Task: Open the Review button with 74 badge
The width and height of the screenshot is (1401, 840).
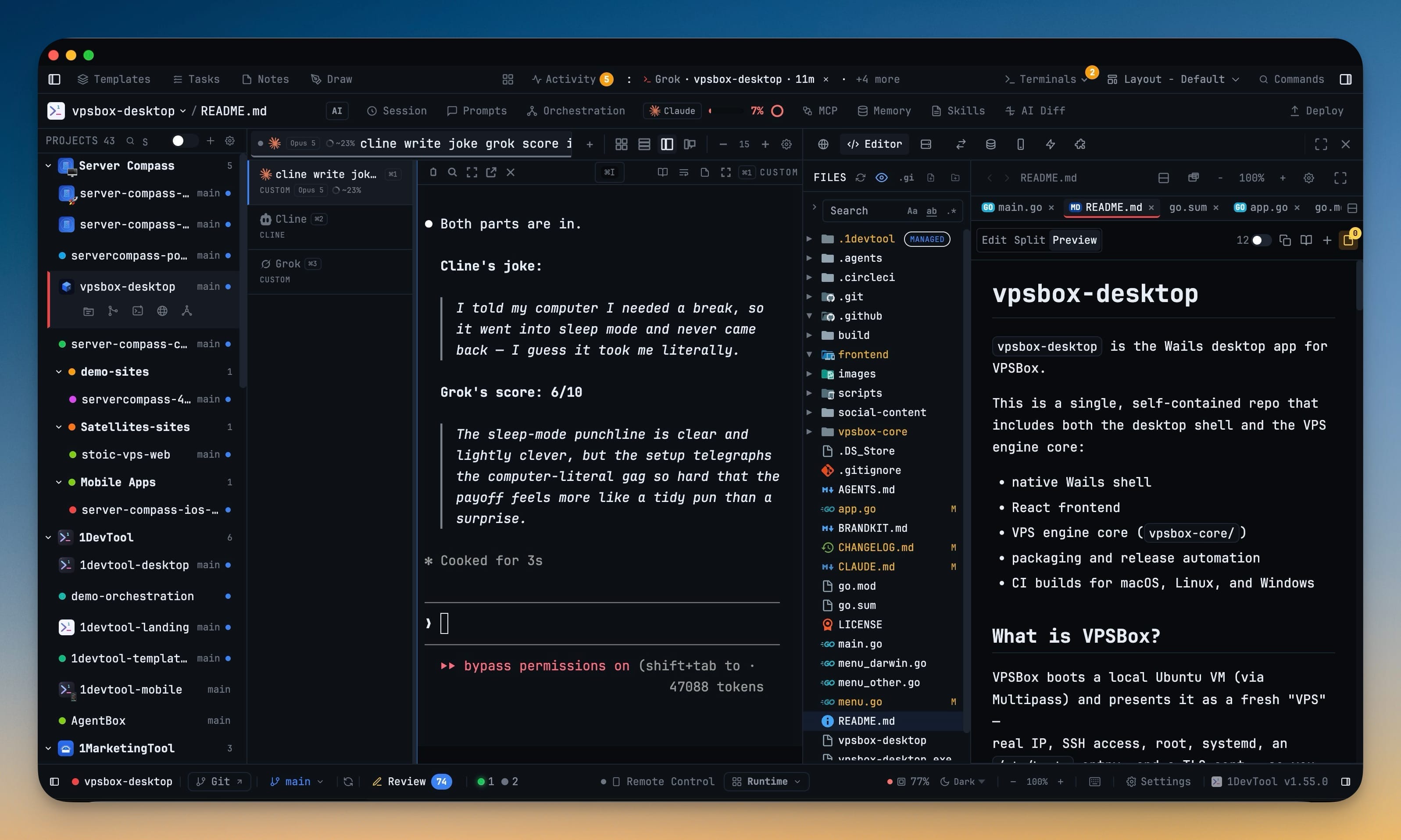Action: pos(412,781)
